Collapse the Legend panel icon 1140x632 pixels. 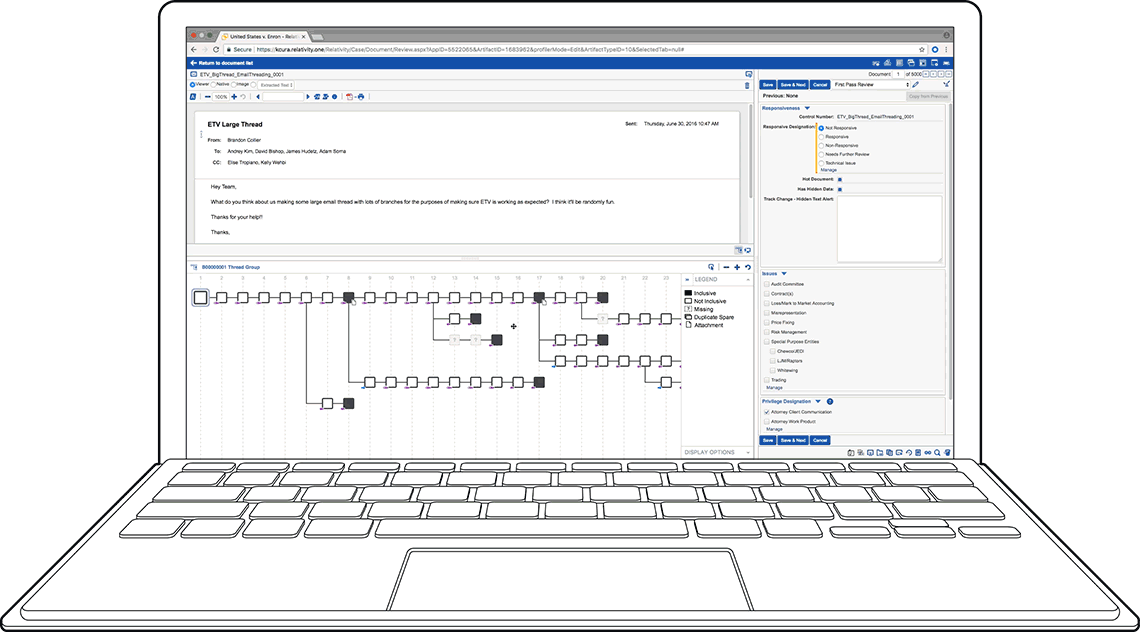pos(747,281)
